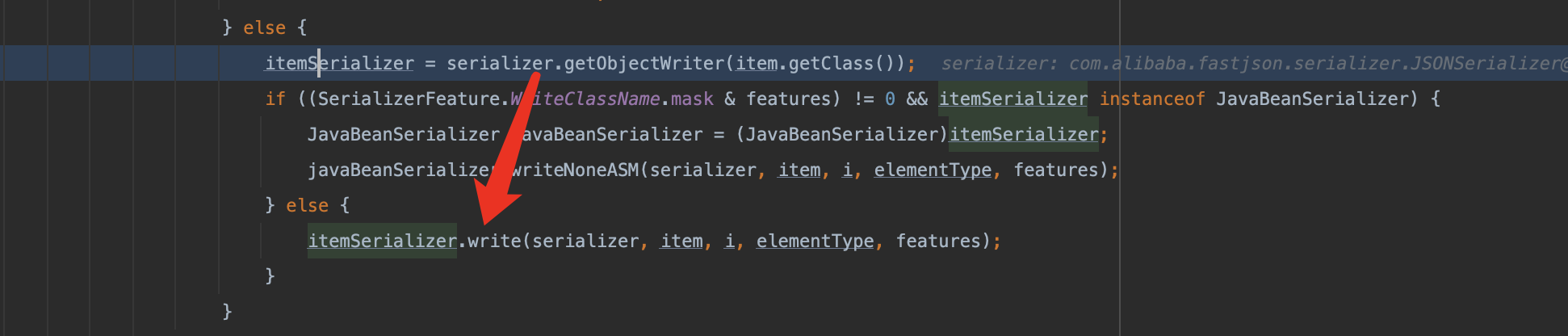This screenshot has height=336, width=1568.
Task: Click the 'if' keyword
Action: 275,99
